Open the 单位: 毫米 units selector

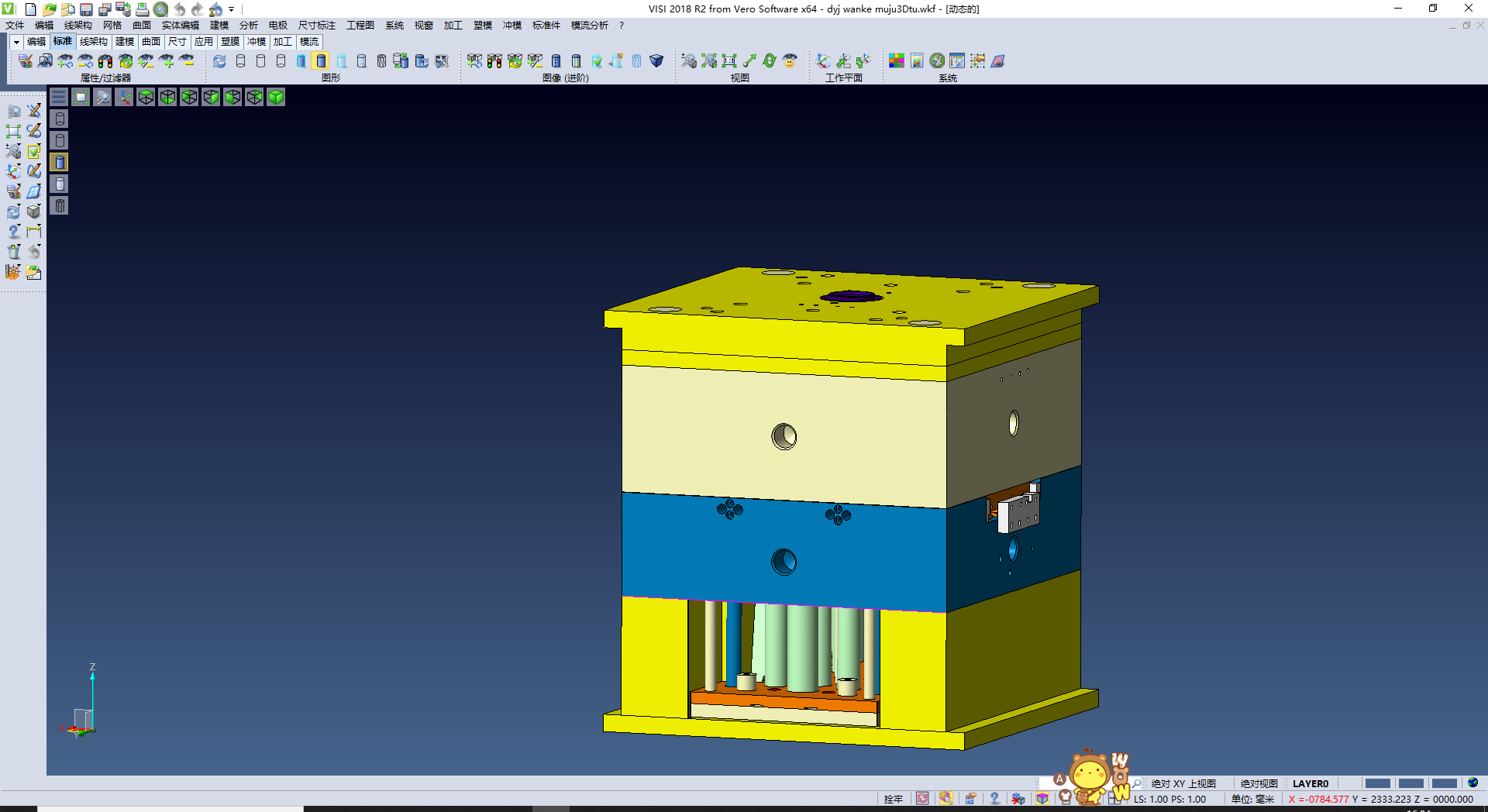pyautogui.click(x=1252, y=799)
